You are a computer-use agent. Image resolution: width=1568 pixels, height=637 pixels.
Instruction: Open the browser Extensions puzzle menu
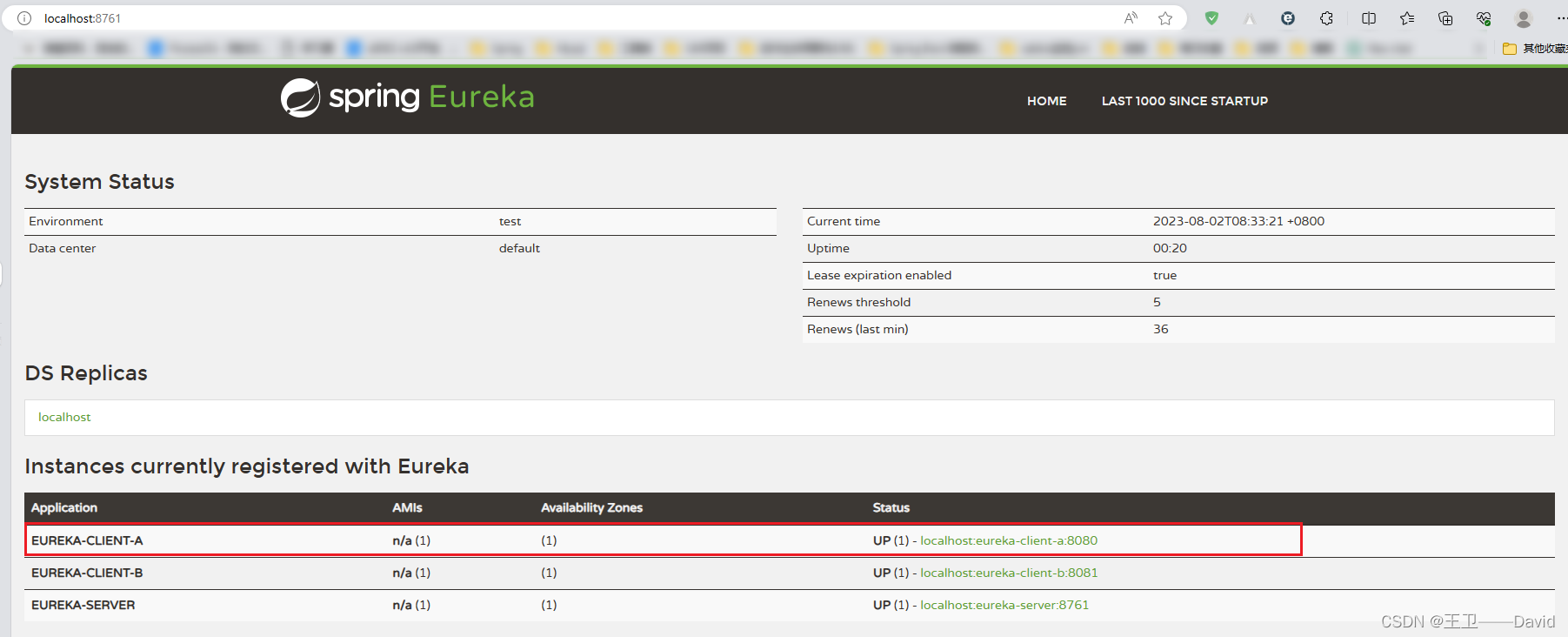(1326, 18)
